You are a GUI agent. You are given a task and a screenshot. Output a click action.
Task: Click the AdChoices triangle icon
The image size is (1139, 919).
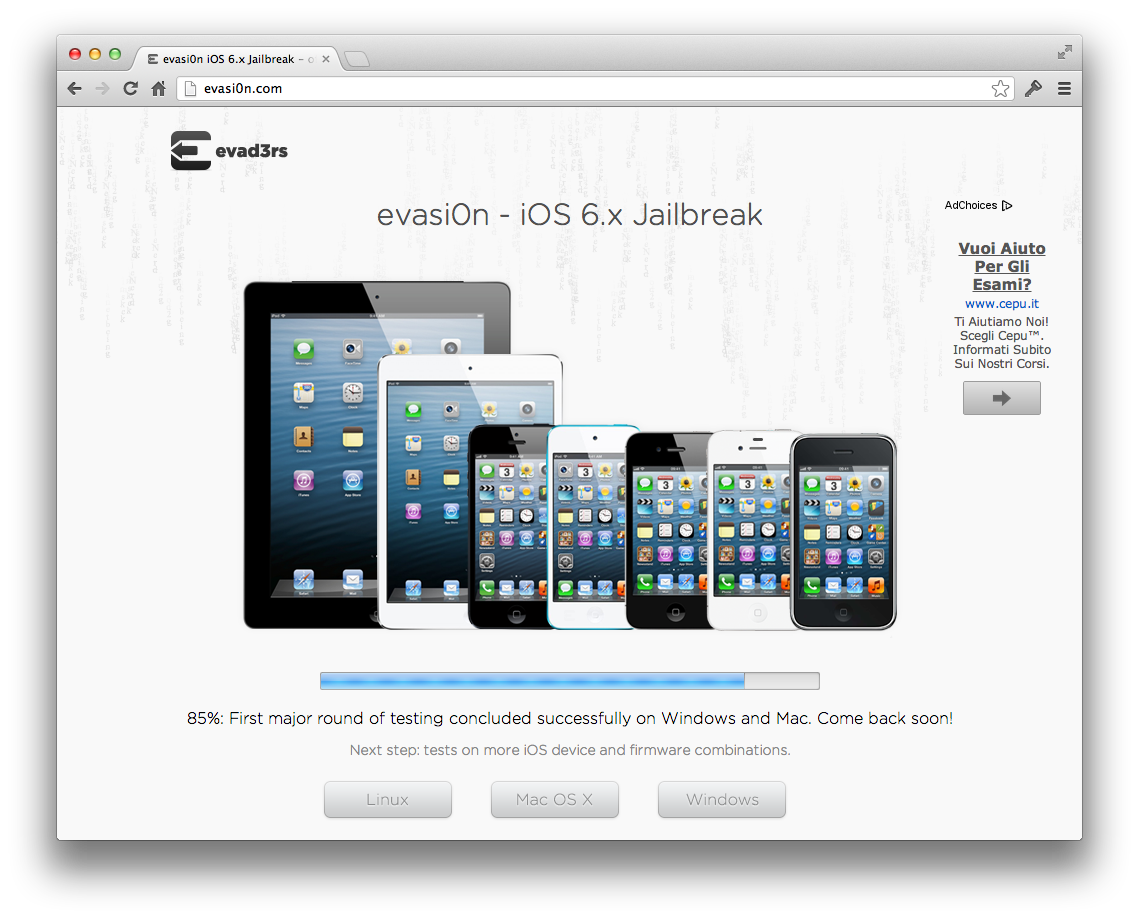1007,206
